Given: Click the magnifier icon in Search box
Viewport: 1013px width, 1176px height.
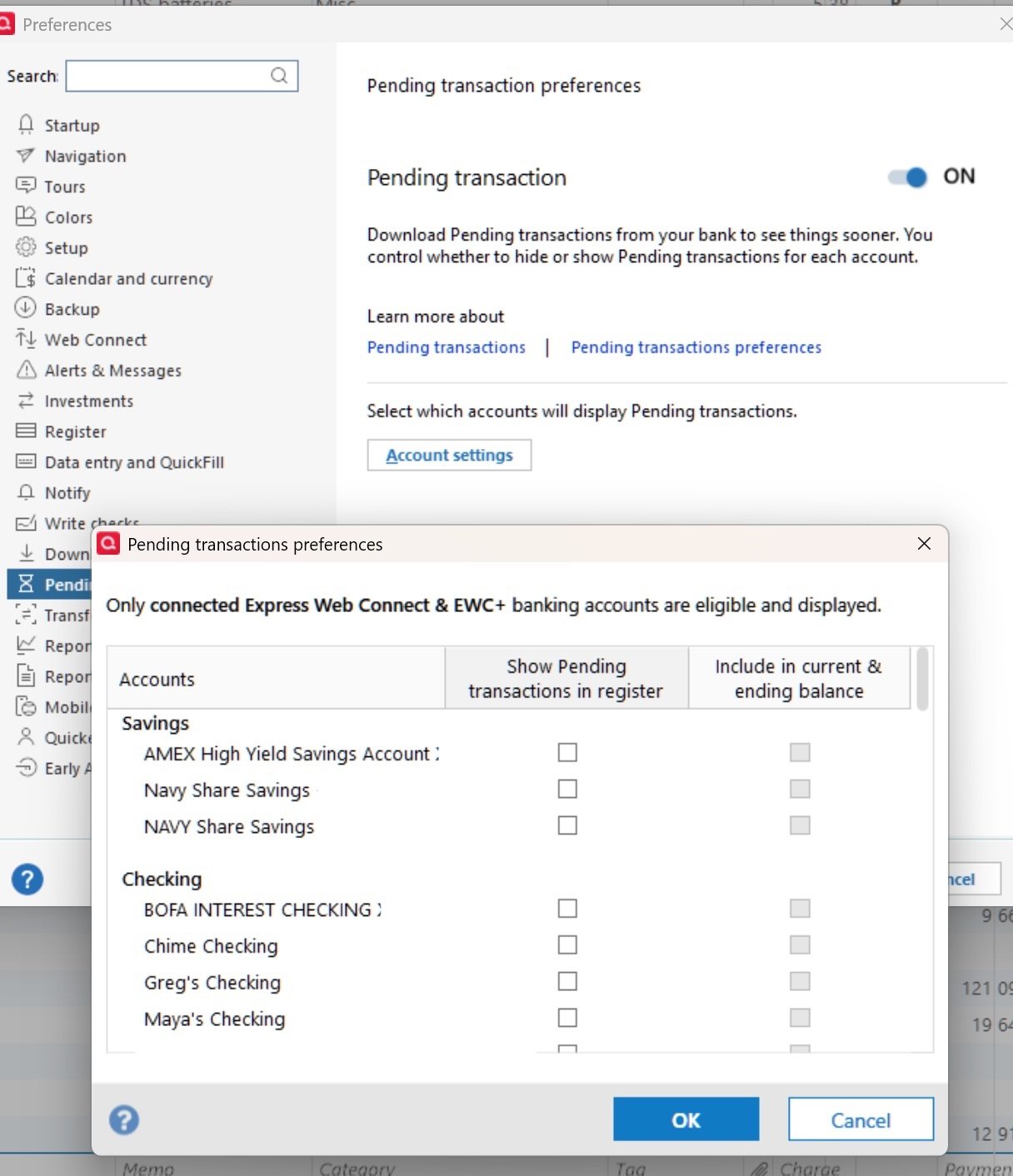Looking at the screenshot, I should pyautogui.click(x=279, y=76).
